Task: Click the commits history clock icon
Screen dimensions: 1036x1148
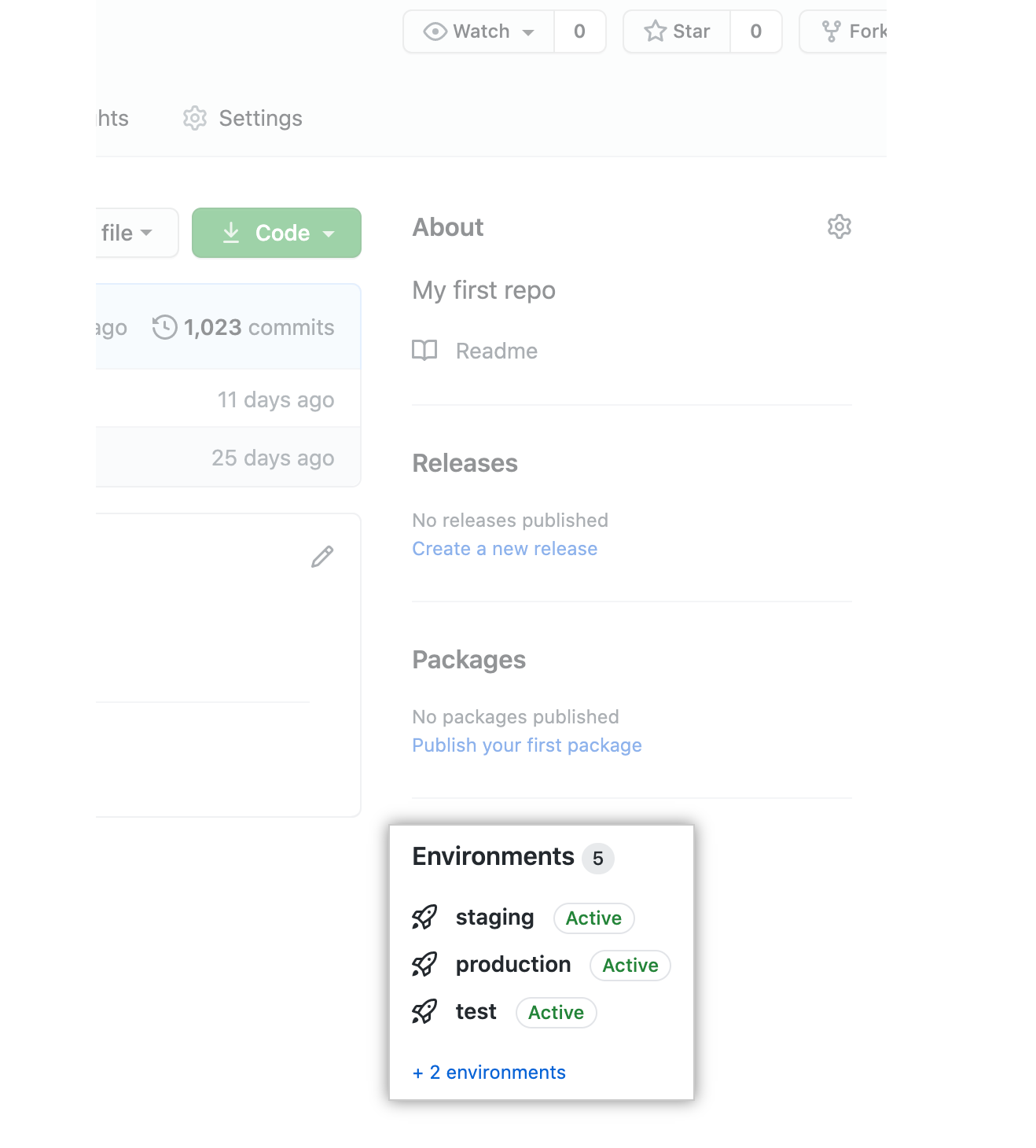Action: click(164, 327)
